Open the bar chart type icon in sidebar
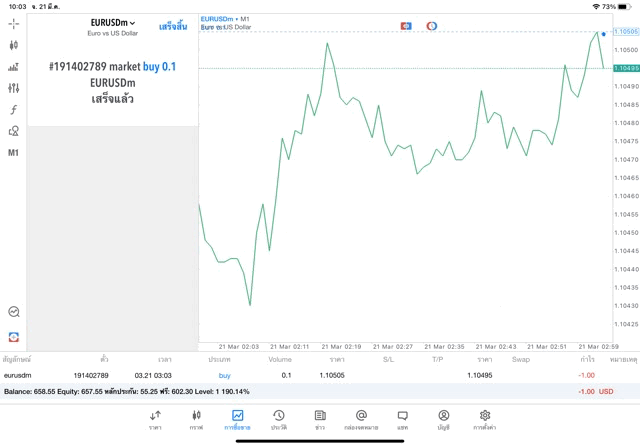The height and width of the screenshot is (447, 640). [13, 67]
